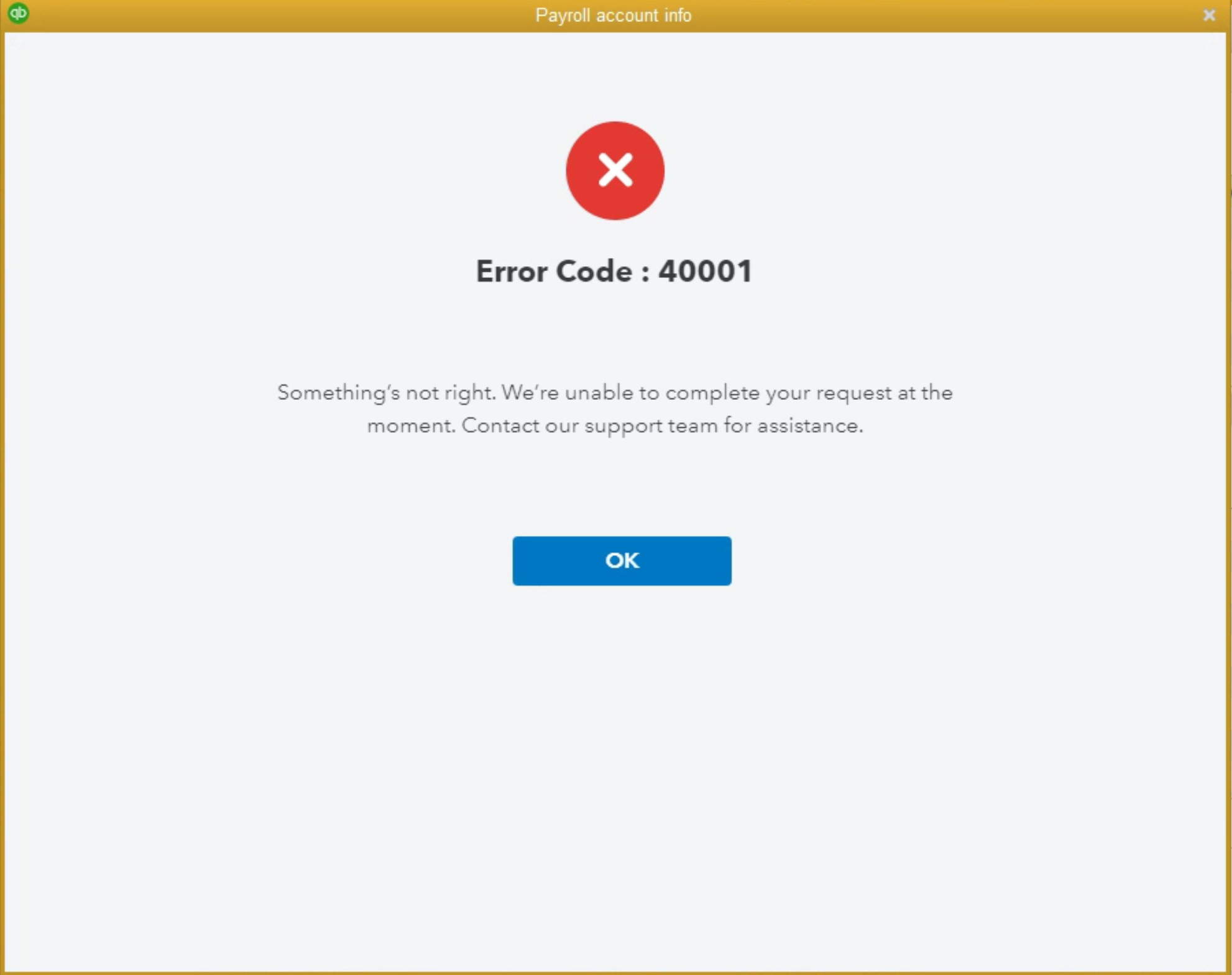Image resolution: width=1232 pixels, height=975 pixels.
Task: Click title bar area right of title
Action: click(x=945, y=15)
